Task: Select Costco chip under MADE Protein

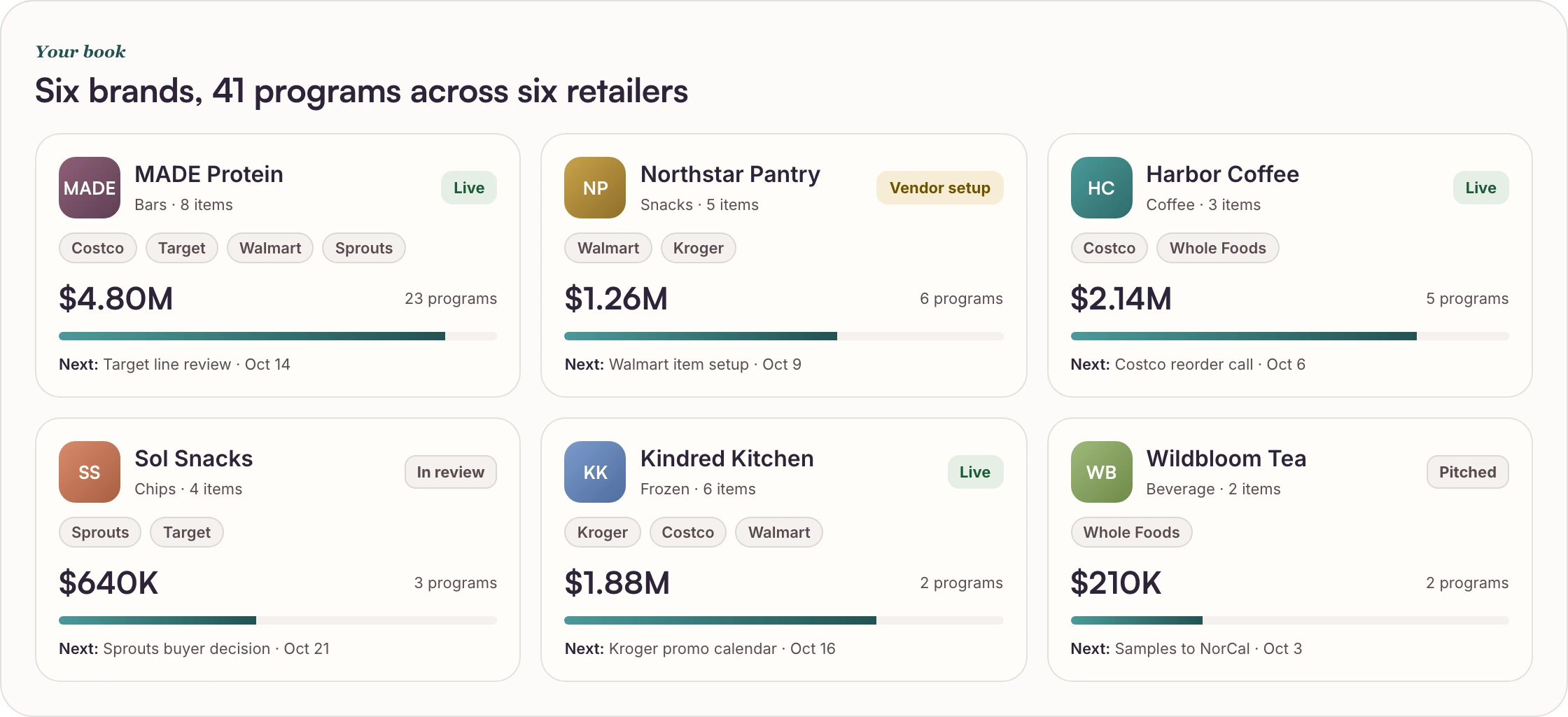Action: click(x=98, y=248)
